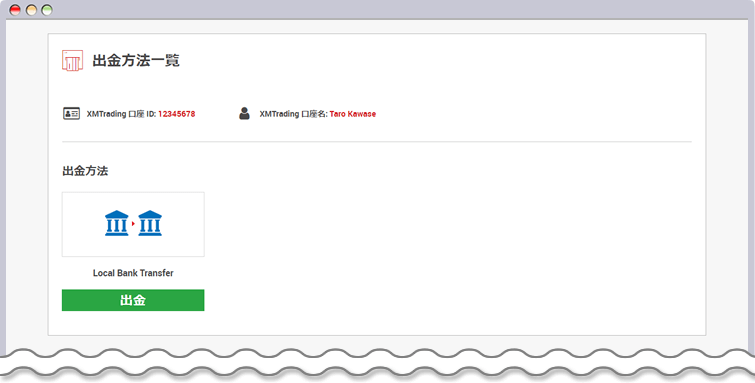The image size is (755, 383).
Task: Click the red arrow between banks
Action: (x=133, y=224)
